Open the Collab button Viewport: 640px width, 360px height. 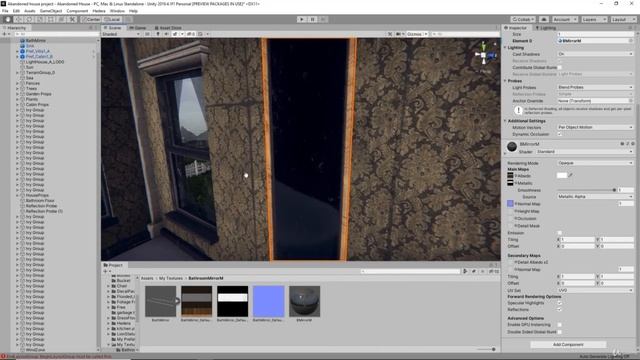(x=523, y=19)
